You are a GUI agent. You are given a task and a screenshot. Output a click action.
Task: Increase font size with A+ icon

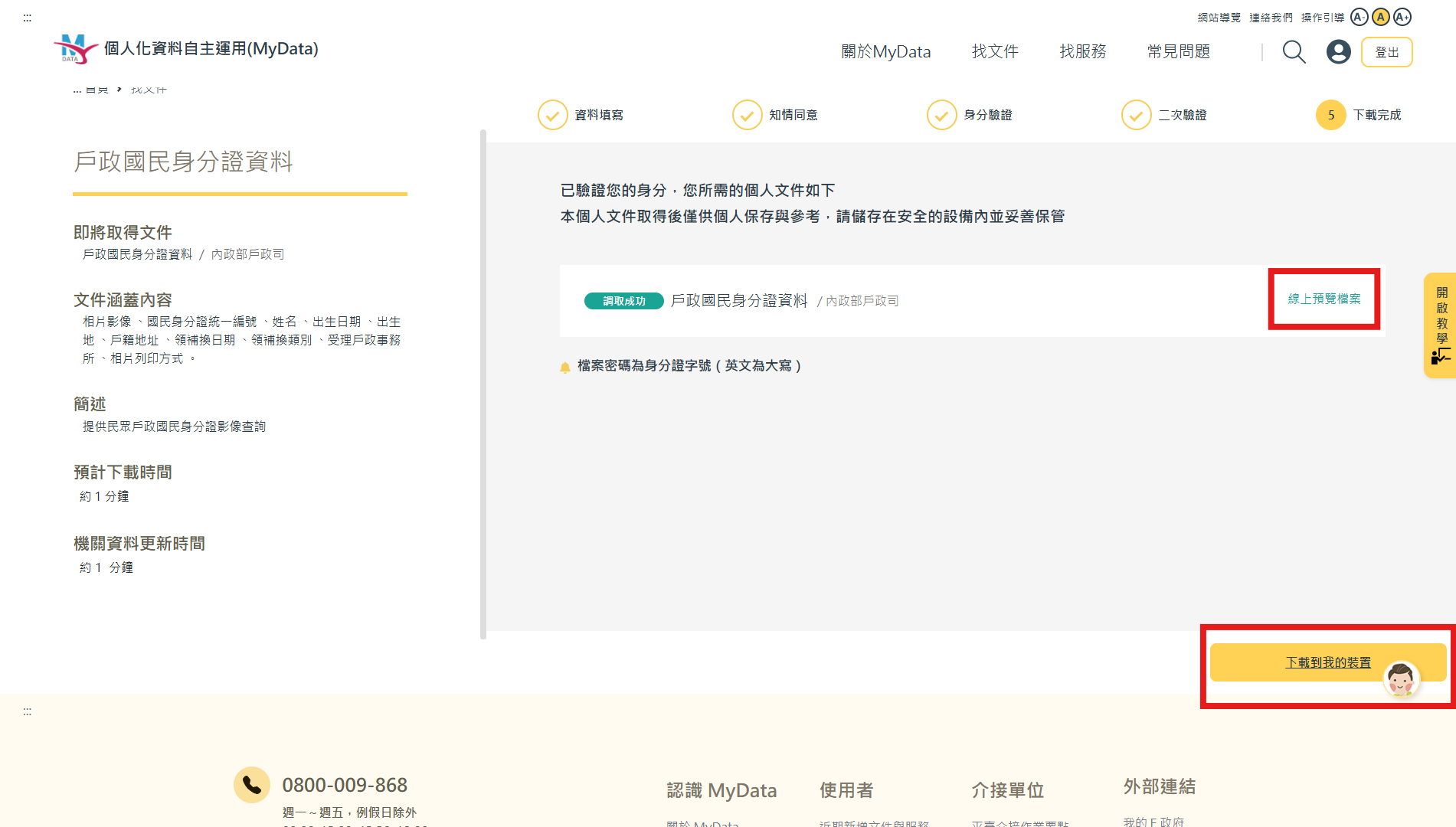click(1402, 17)
